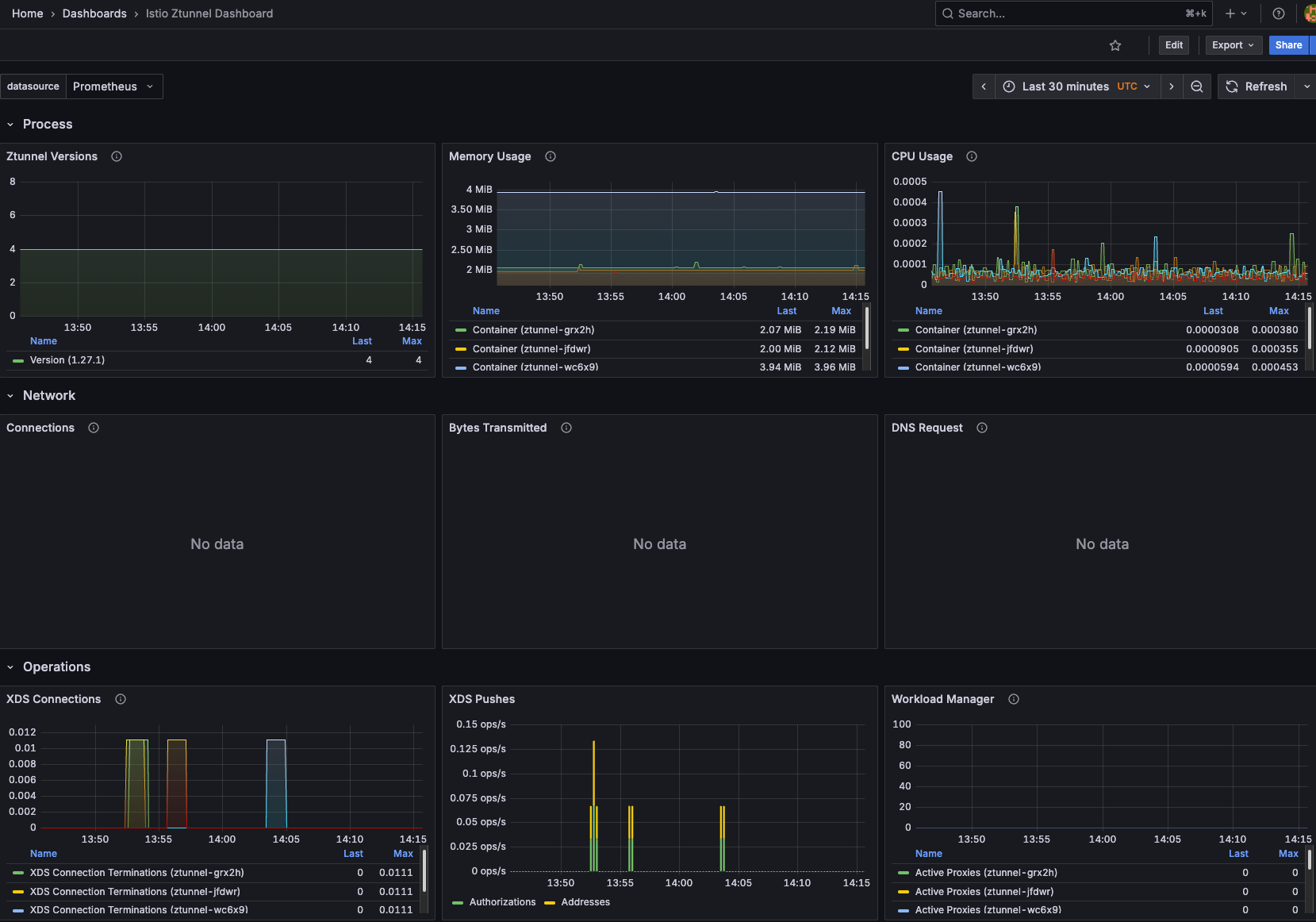Click info icon beside Ztunnel Versions title
The width and height of the screenshot is (1316, 922).
click(x=117, y=156)
